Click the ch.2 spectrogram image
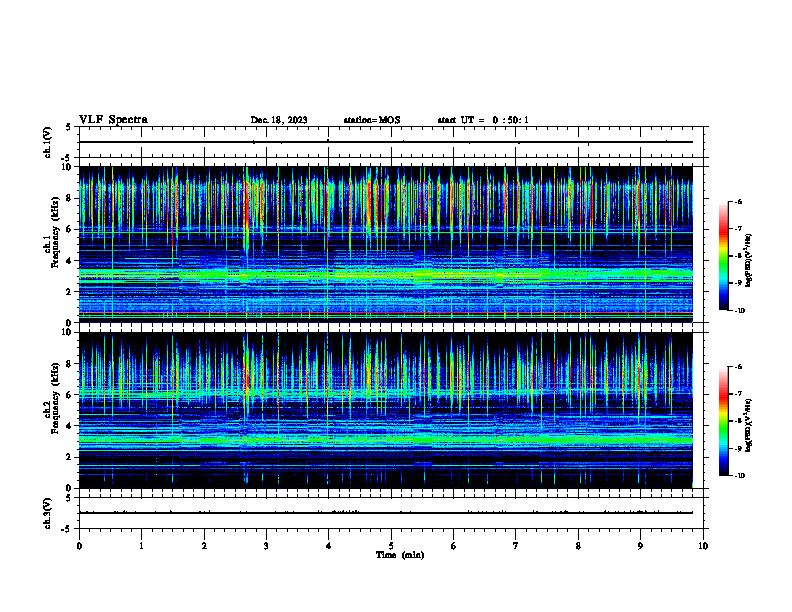This screenshot has height=612, width=792. pyautogui.click(x=386, y=410)
